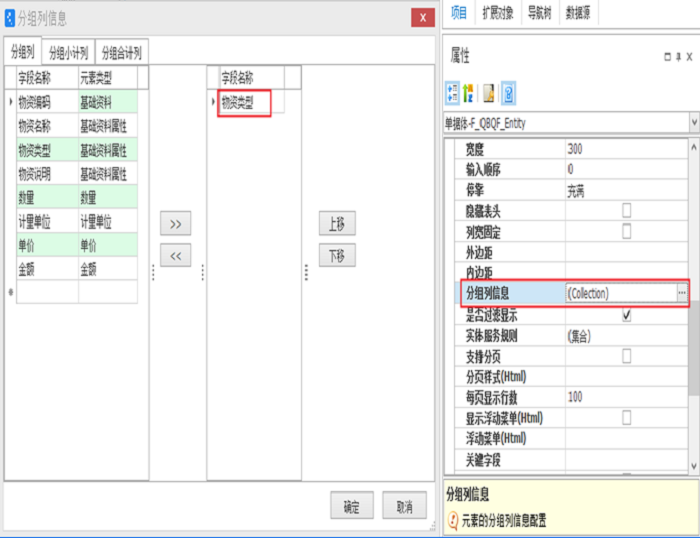Toggle the help description icon in properties toolbar
Image resolution: width=700 pixels, height=538 pixels.
coord(508,94)
